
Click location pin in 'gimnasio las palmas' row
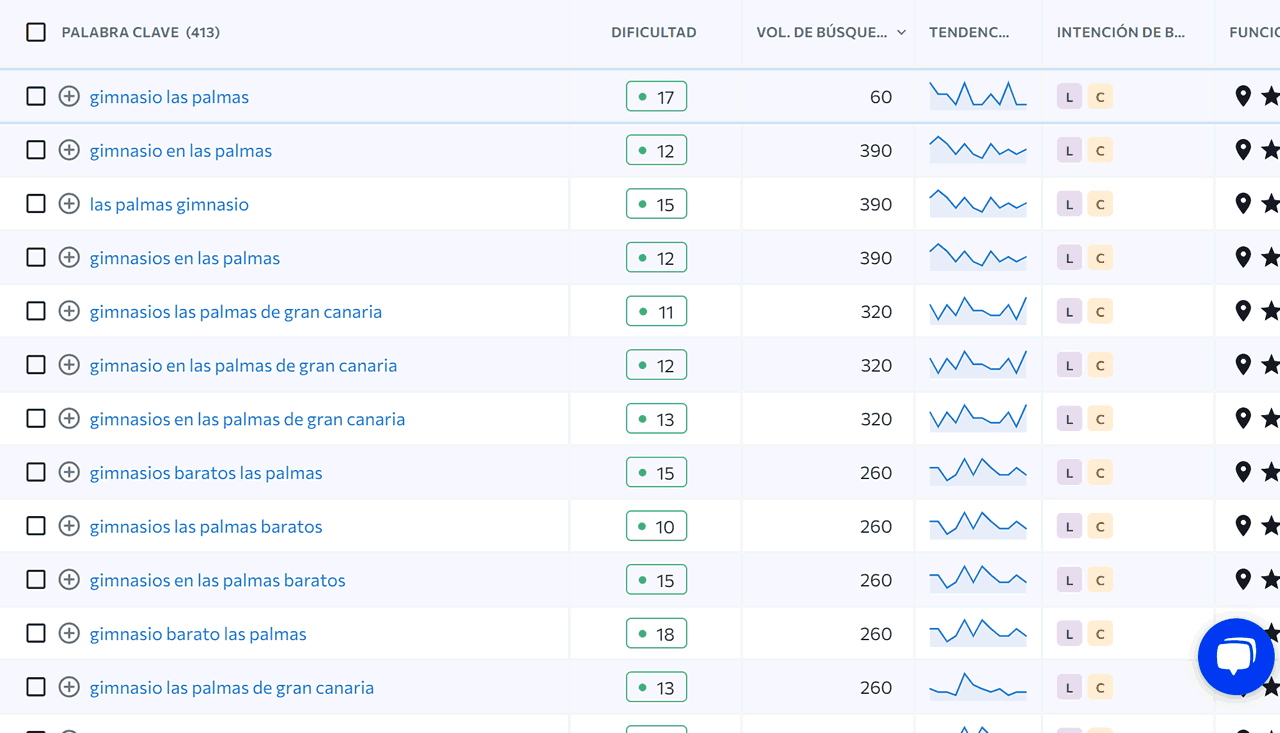click(1243, 96)
